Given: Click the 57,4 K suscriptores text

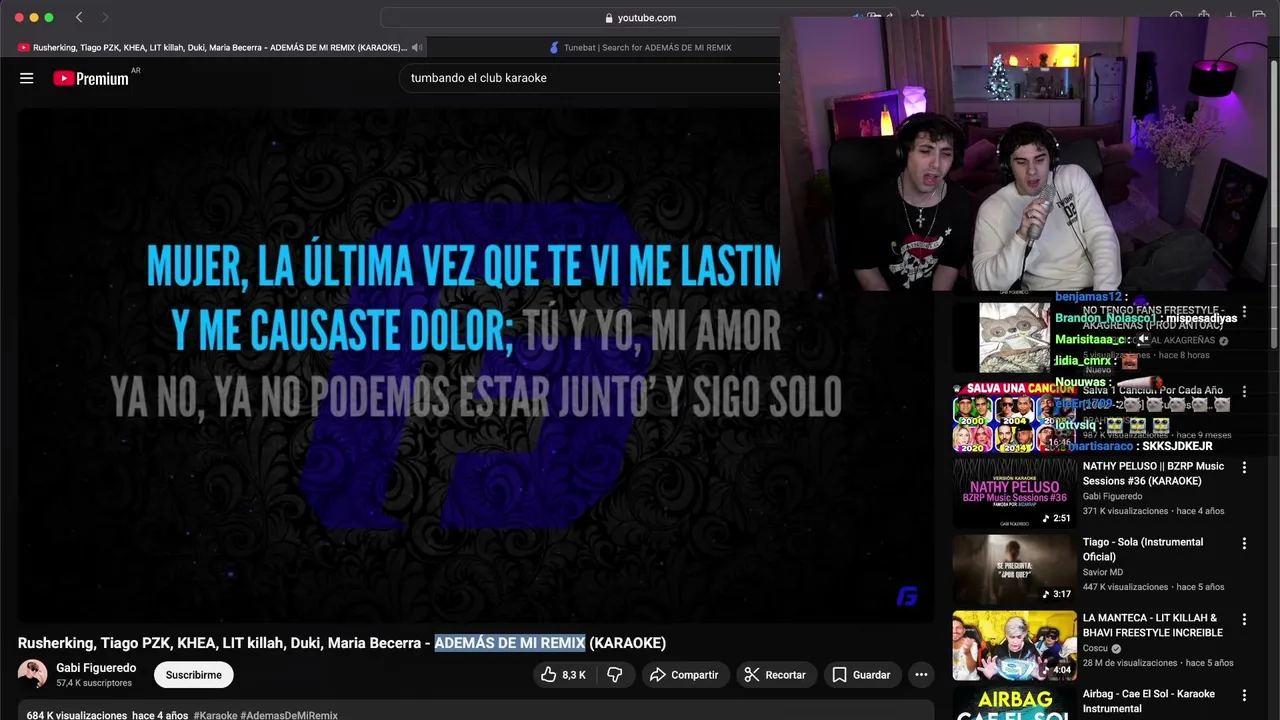Looking at the screenshot, I should click(x=94, y=683).
